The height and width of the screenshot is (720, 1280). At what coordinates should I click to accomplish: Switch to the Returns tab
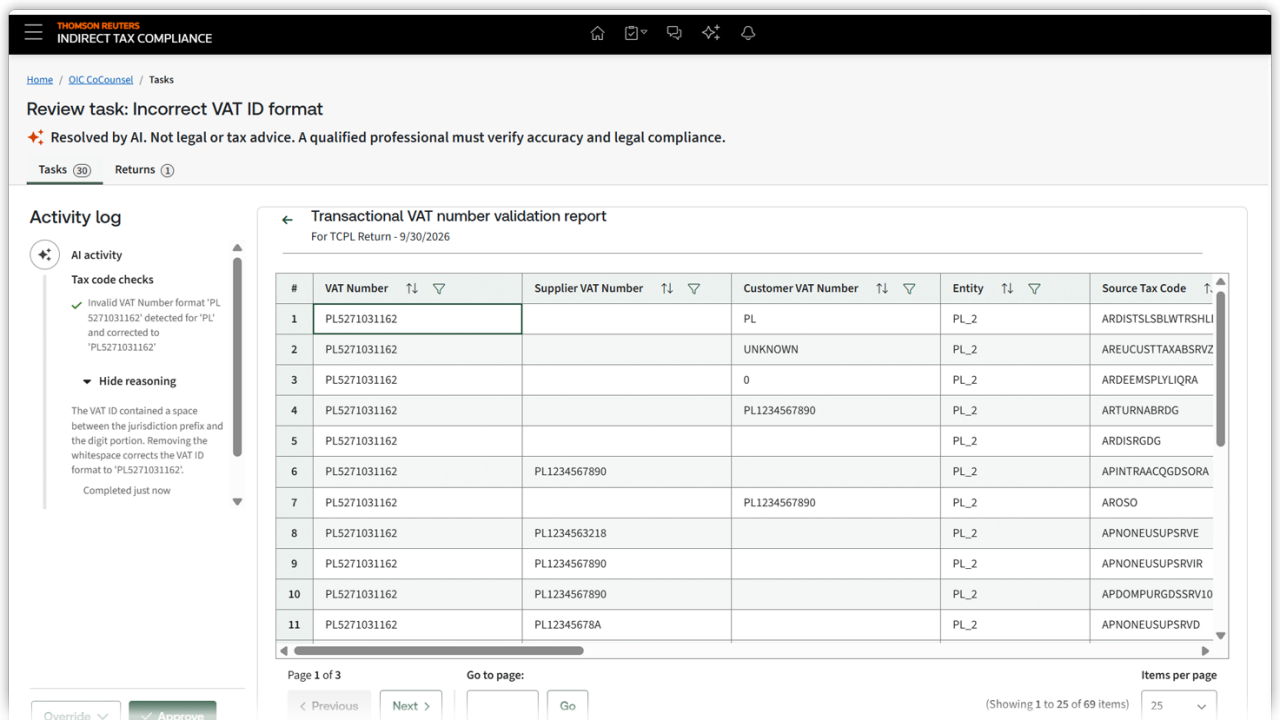144,170
